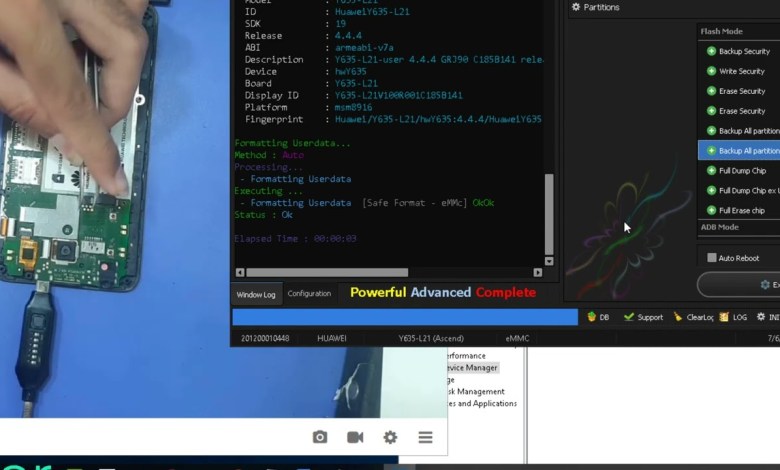Switch to the Window Log tab

click(256, 294)
